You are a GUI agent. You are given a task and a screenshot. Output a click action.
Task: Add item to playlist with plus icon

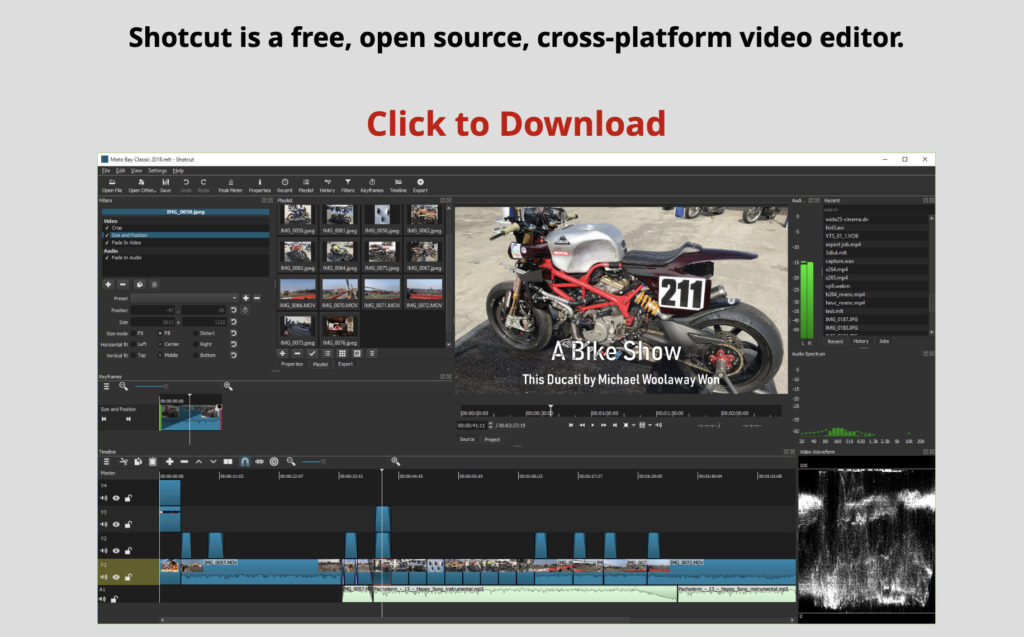pyautogui.click(x=282, y=353)
